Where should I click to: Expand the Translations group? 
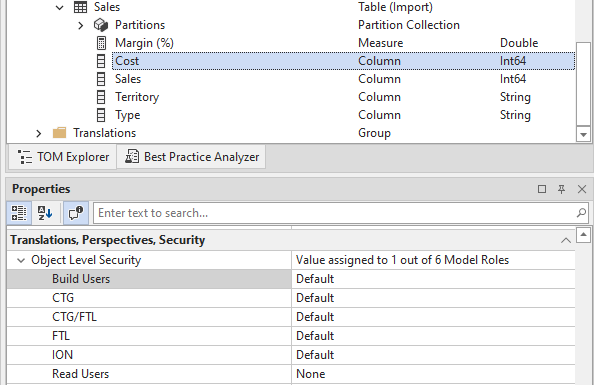click(x=38, y=133)
